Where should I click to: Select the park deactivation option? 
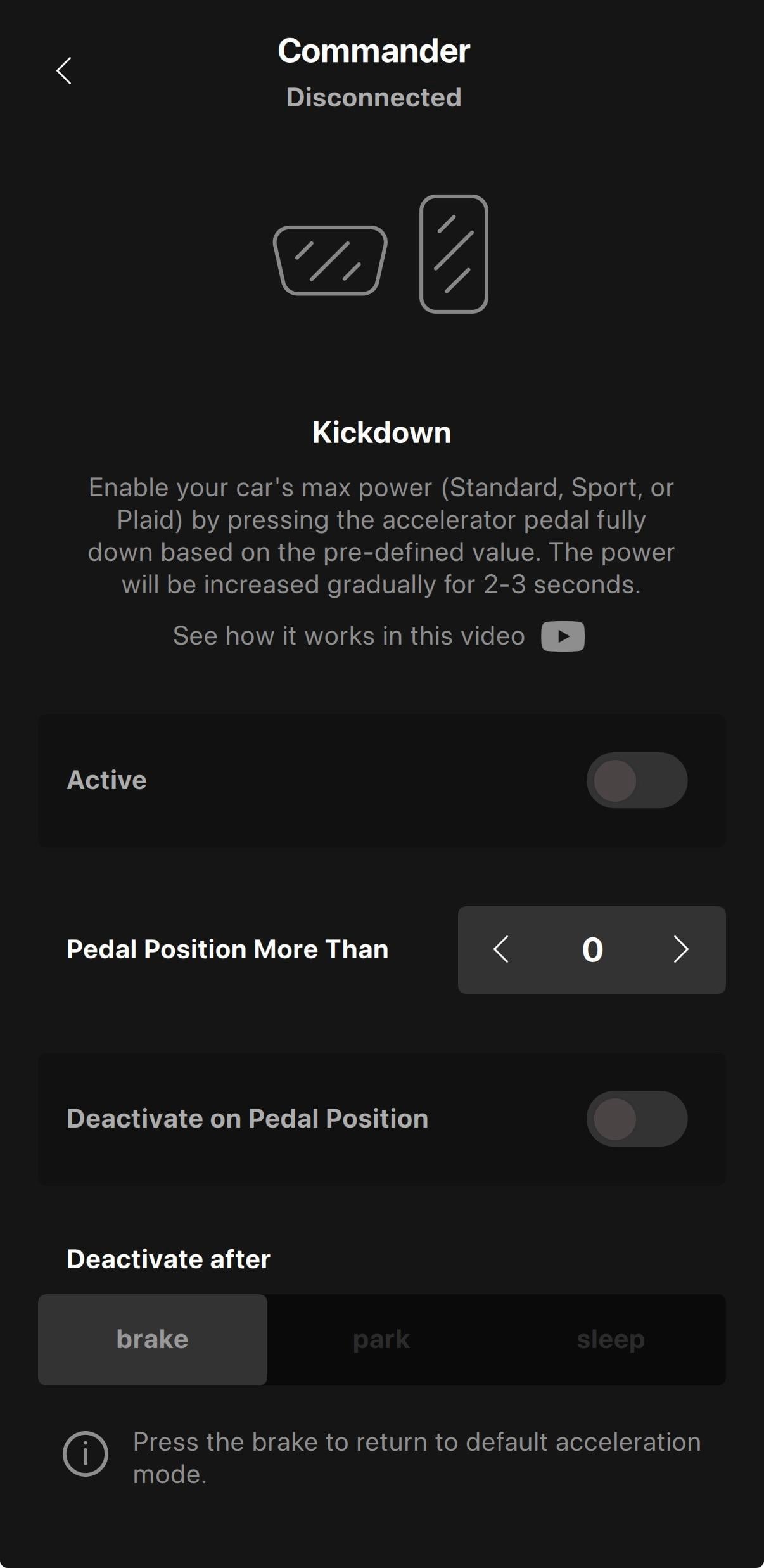coord(381,1339)
